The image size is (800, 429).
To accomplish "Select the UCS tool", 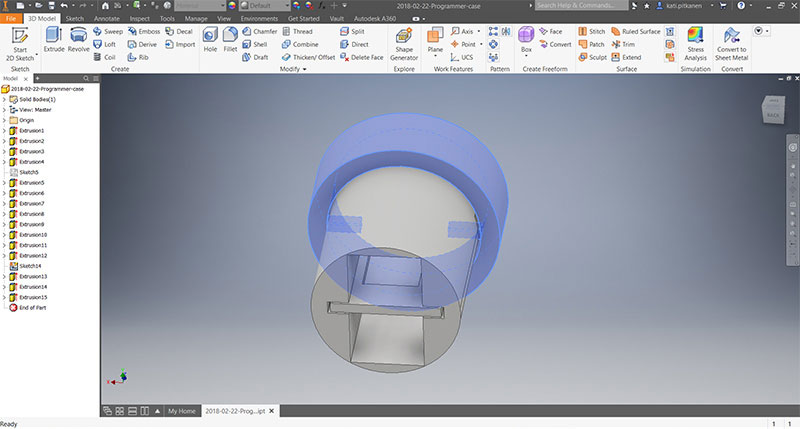I will click(462, 57).
